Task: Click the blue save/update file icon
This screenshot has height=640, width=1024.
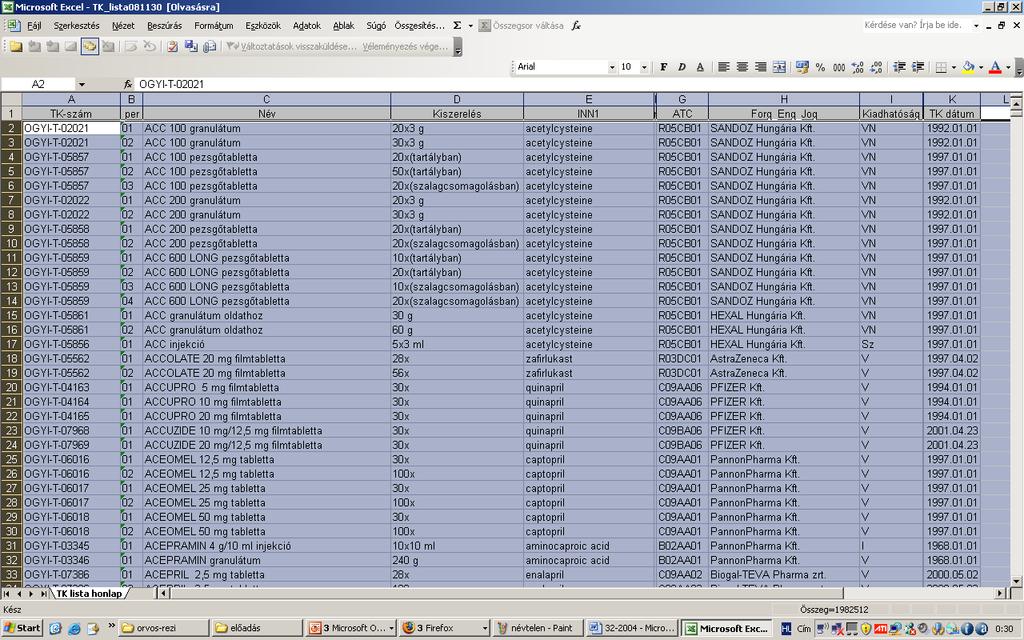Action: click(191, 46)
